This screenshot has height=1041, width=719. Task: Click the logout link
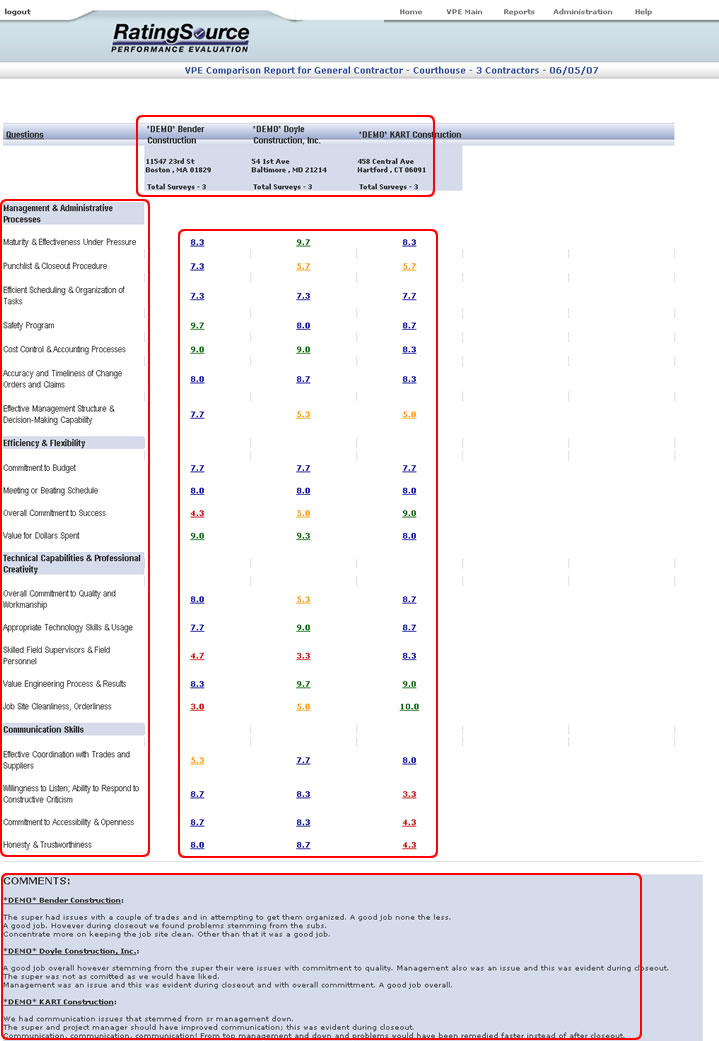tap(17, 12)
